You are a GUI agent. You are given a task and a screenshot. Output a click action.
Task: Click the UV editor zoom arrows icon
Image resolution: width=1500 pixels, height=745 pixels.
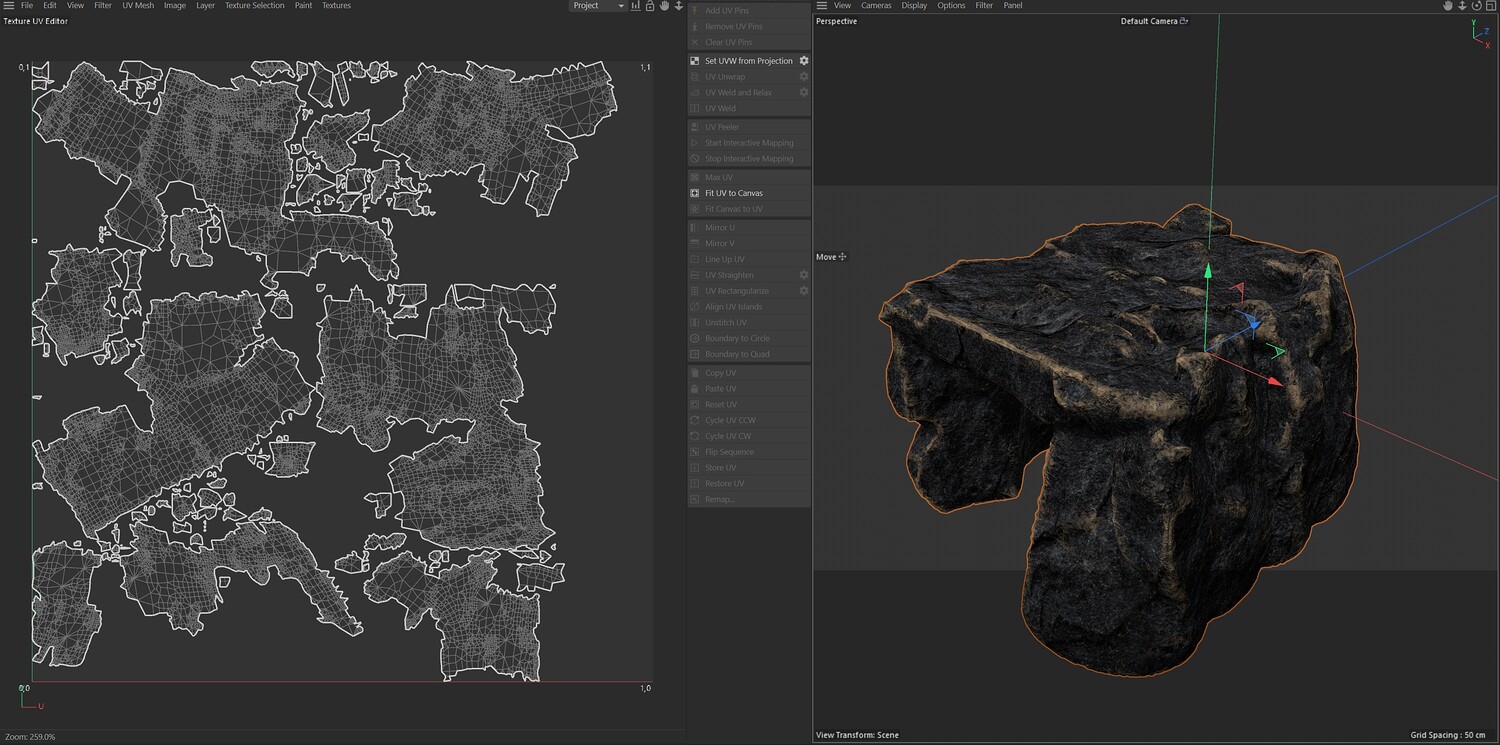[679, 6]
